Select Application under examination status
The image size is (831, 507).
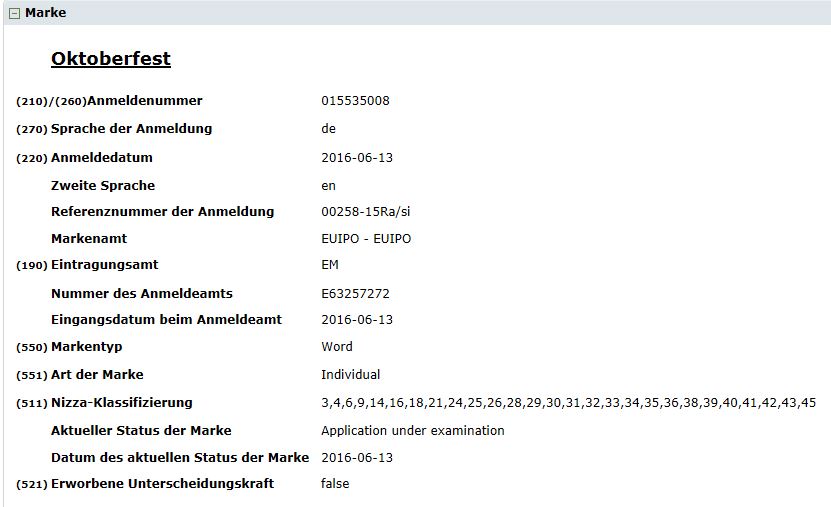click(412, 431)
